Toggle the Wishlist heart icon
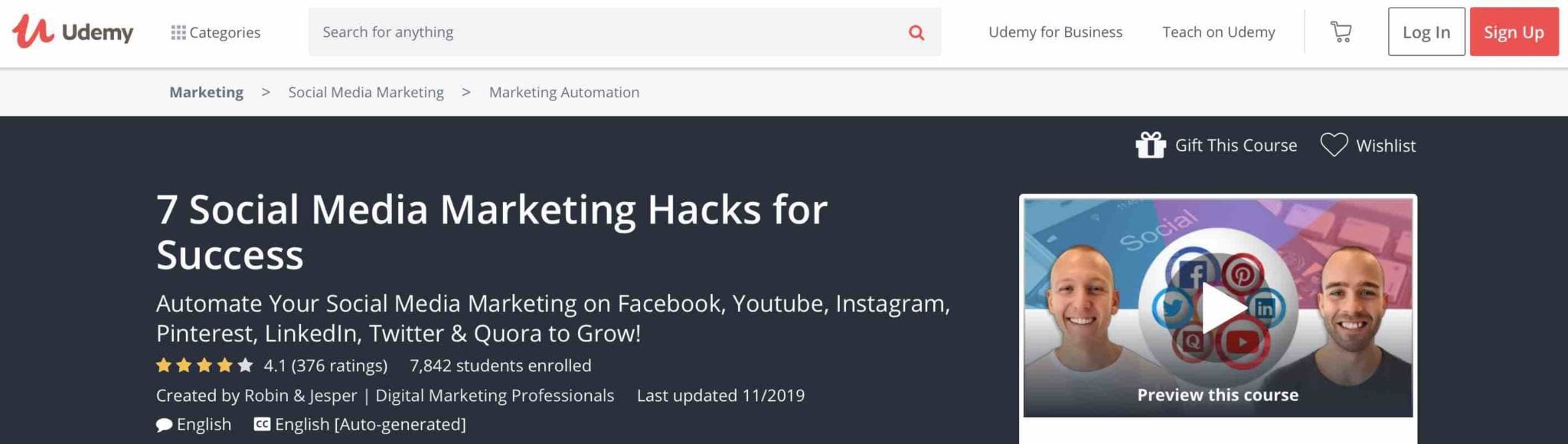The width and height of the screenshot is (1568, 444). 1334,145
